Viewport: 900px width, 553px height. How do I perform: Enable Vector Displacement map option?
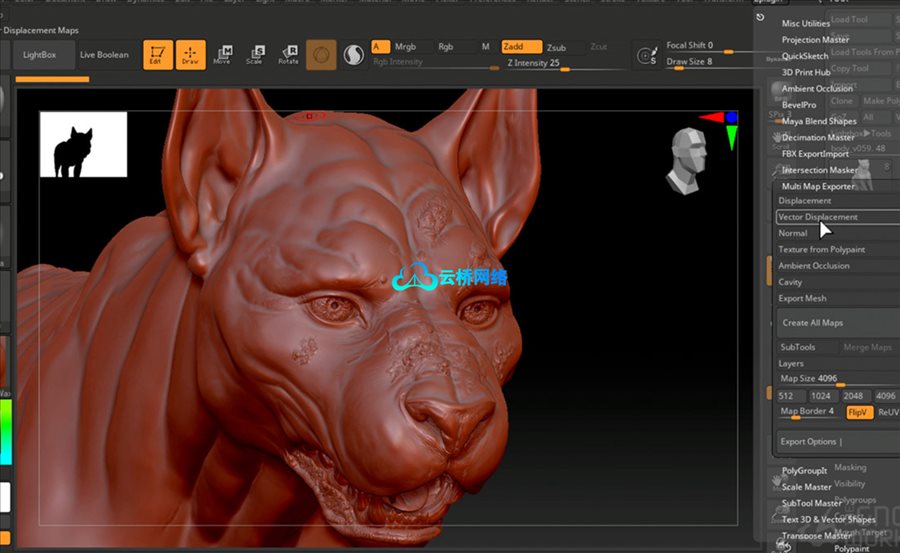pyautogui.click(x=818, y=217)
